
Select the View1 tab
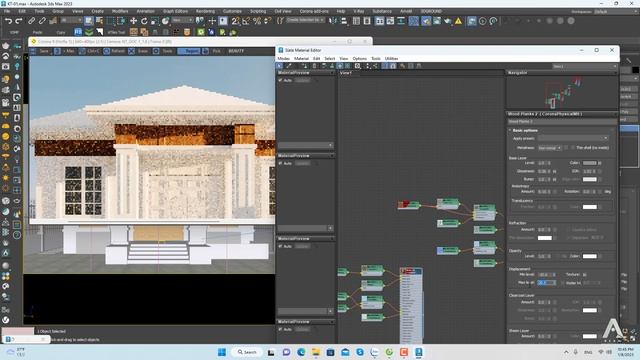(346, 73)
